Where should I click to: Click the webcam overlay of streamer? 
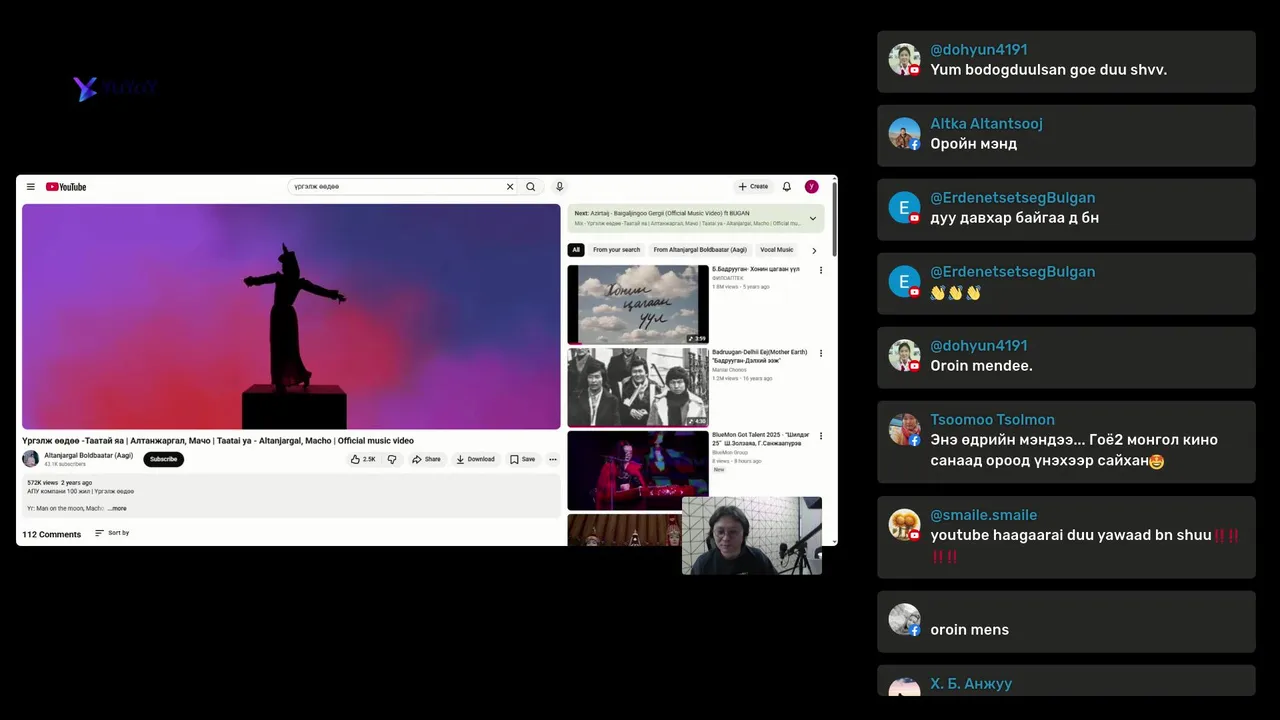pyautogui.click(x=752, y=536)
